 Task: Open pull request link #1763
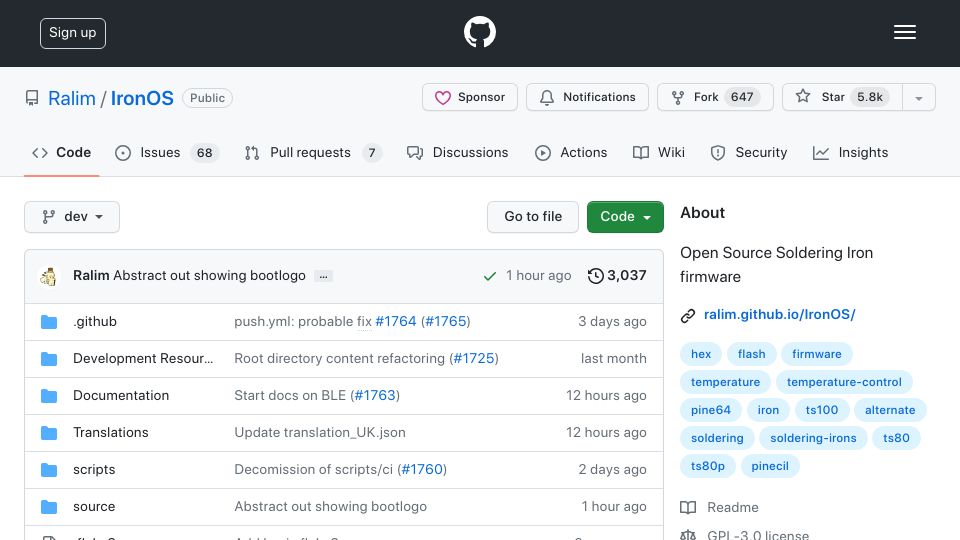tap(375, 396)
